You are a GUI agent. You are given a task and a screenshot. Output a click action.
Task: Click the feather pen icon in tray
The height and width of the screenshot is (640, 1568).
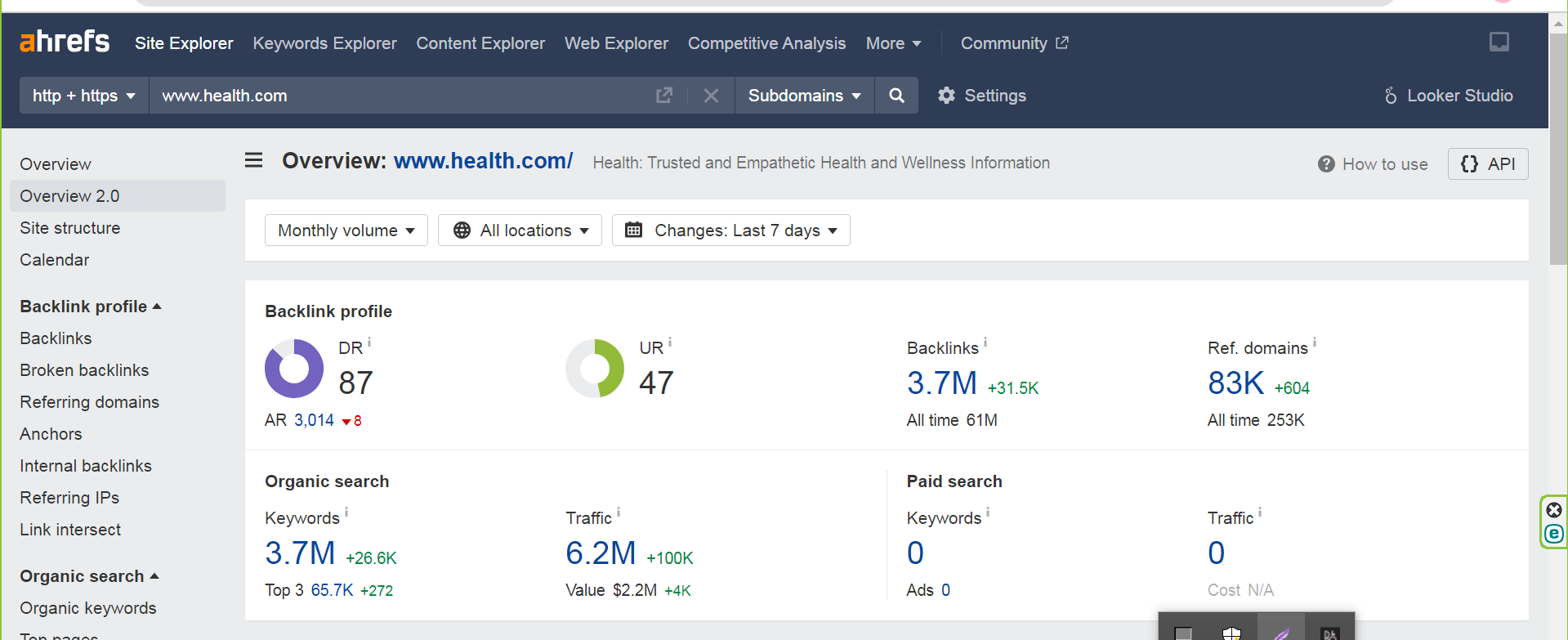tap(1281, 633)
